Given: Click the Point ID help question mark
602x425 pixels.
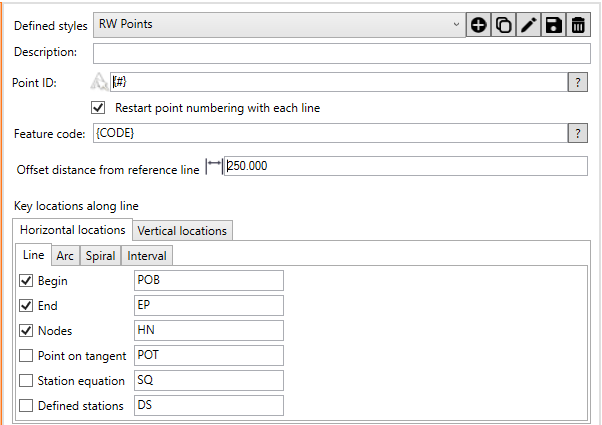Looking at the screenshot, I should [x=577, y=83].
